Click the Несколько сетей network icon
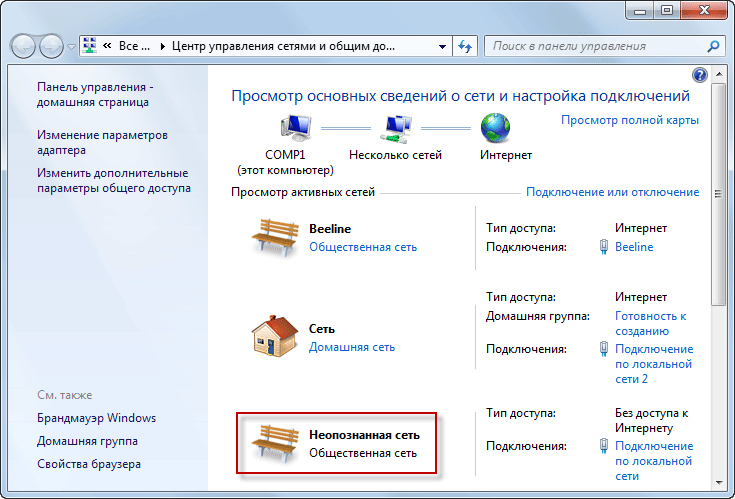This screenshot has width=735, height=499. tap(396, 128)
